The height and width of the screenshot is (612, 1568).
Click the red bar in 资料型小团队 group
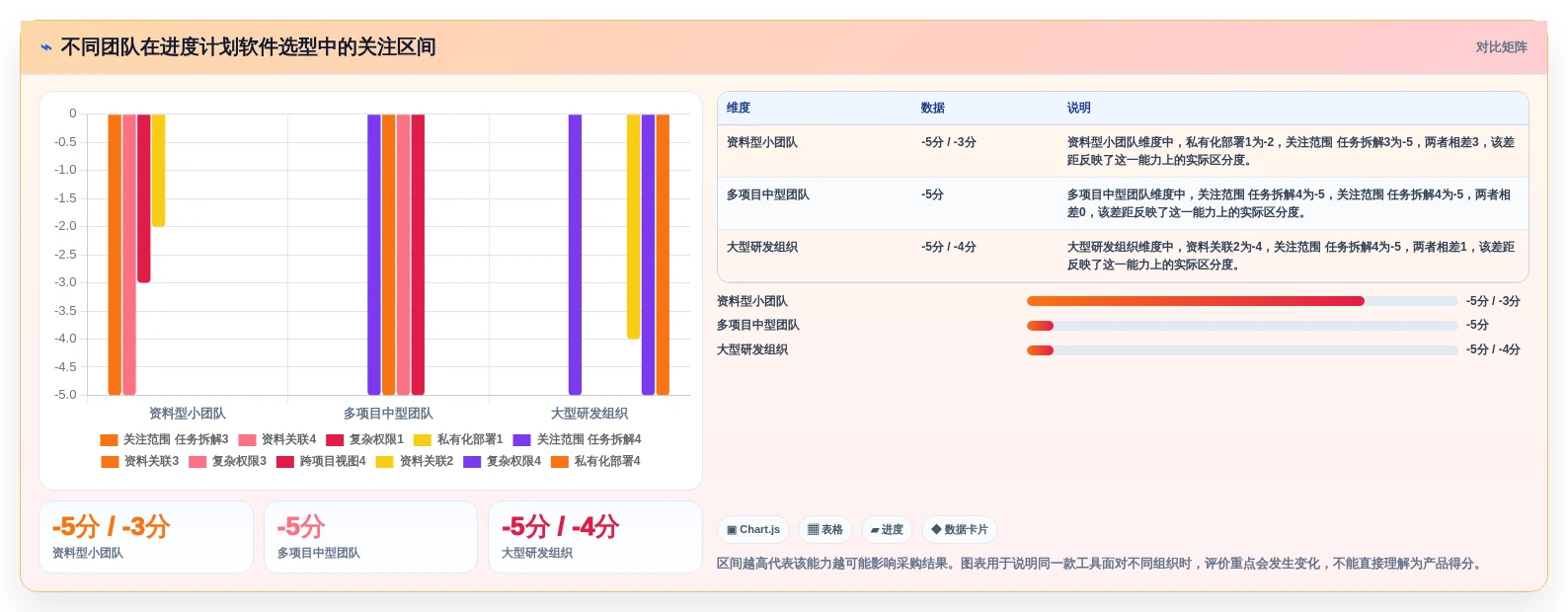coord(144,198)
